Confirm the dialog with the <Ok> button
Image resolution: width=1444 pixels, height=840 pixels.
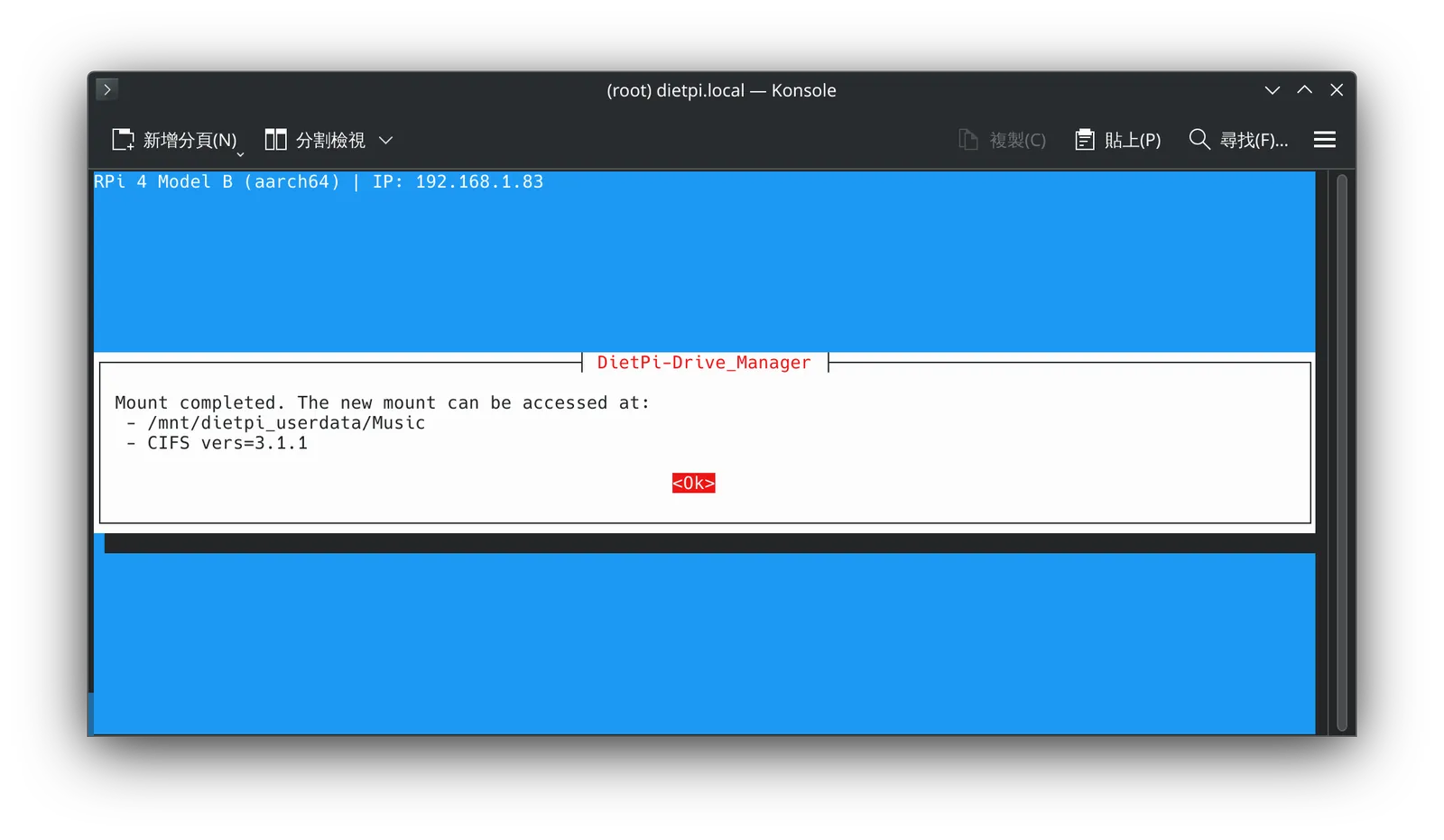coord(693,483)
